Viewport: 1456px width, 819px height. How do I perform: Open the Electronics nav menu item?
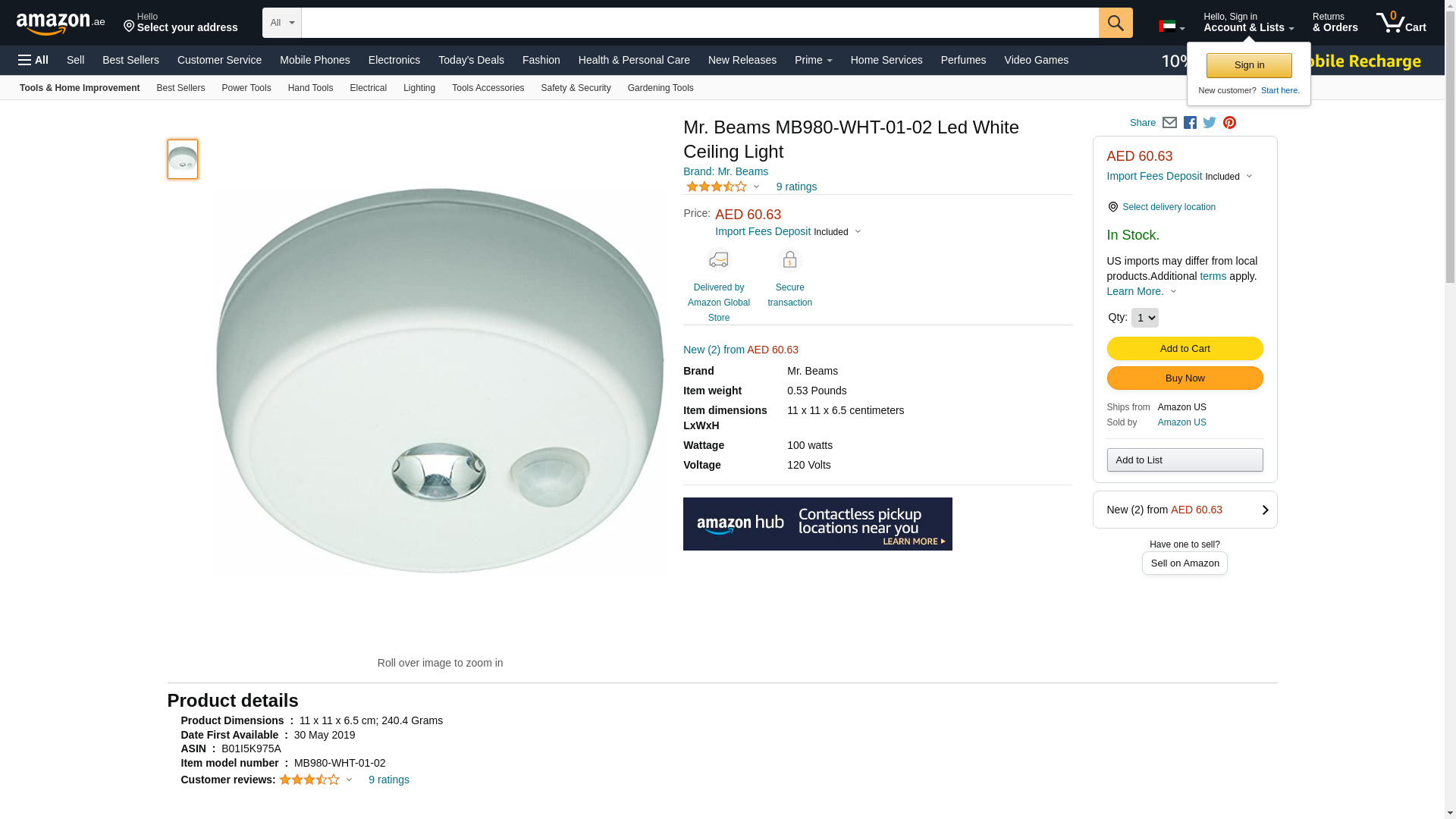tap(394, 60)
